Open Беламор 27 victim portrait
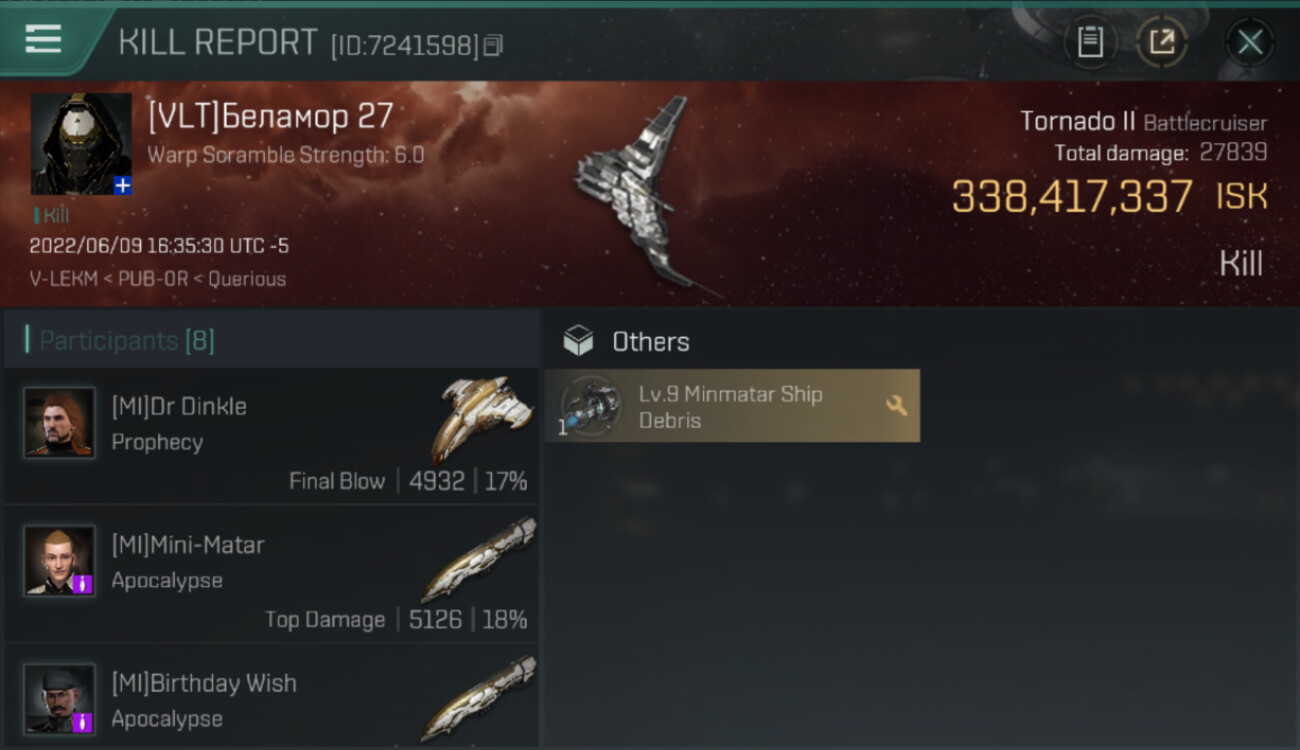1300x750 pixels. coord(81,144)
